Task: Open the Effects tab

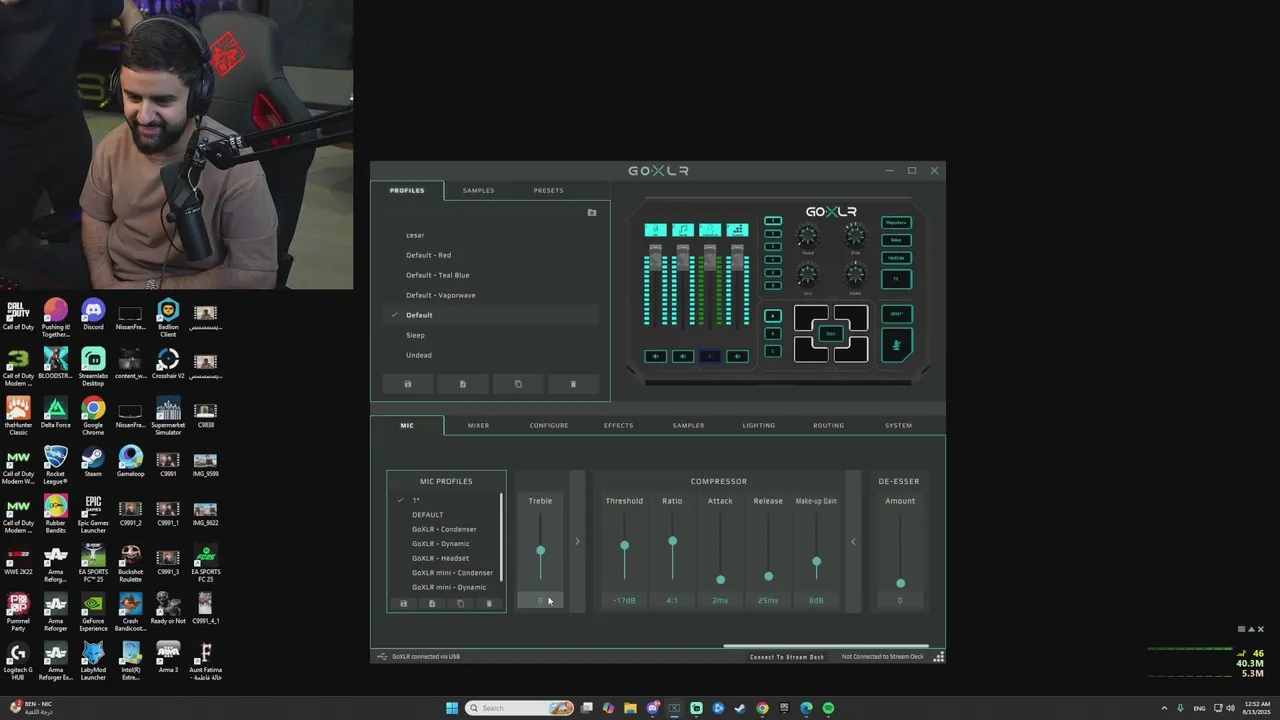Action: pos(618,426)
